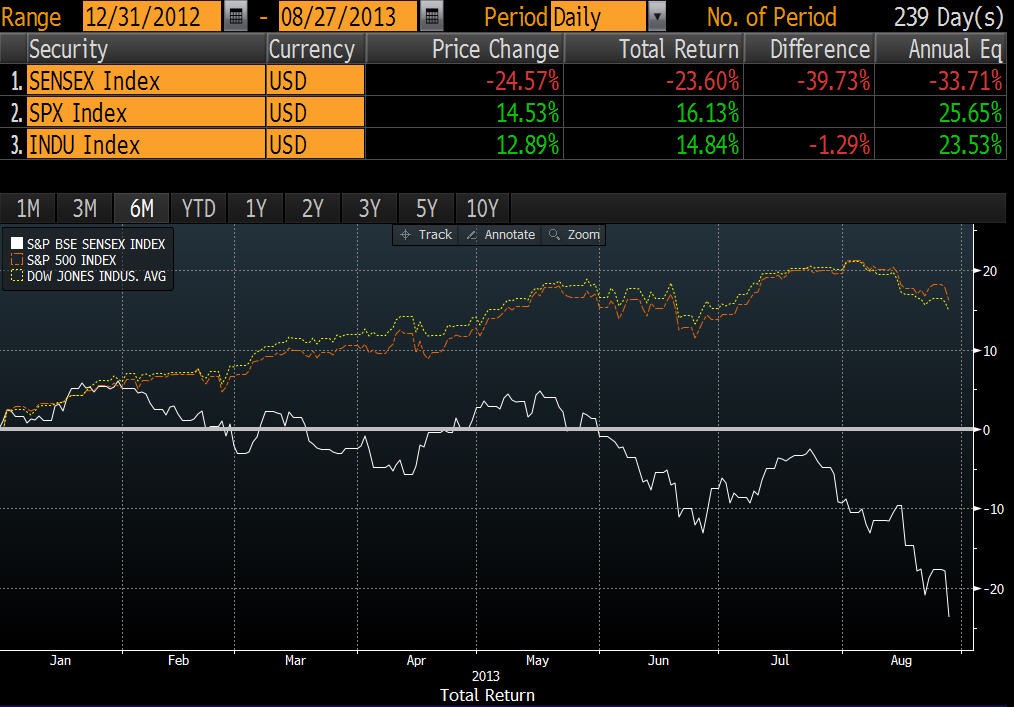This screenshot has width=1014, height=707.
Task: Change the INDU row USD currency
Action: pyautogui.click(x=316, y=144)
